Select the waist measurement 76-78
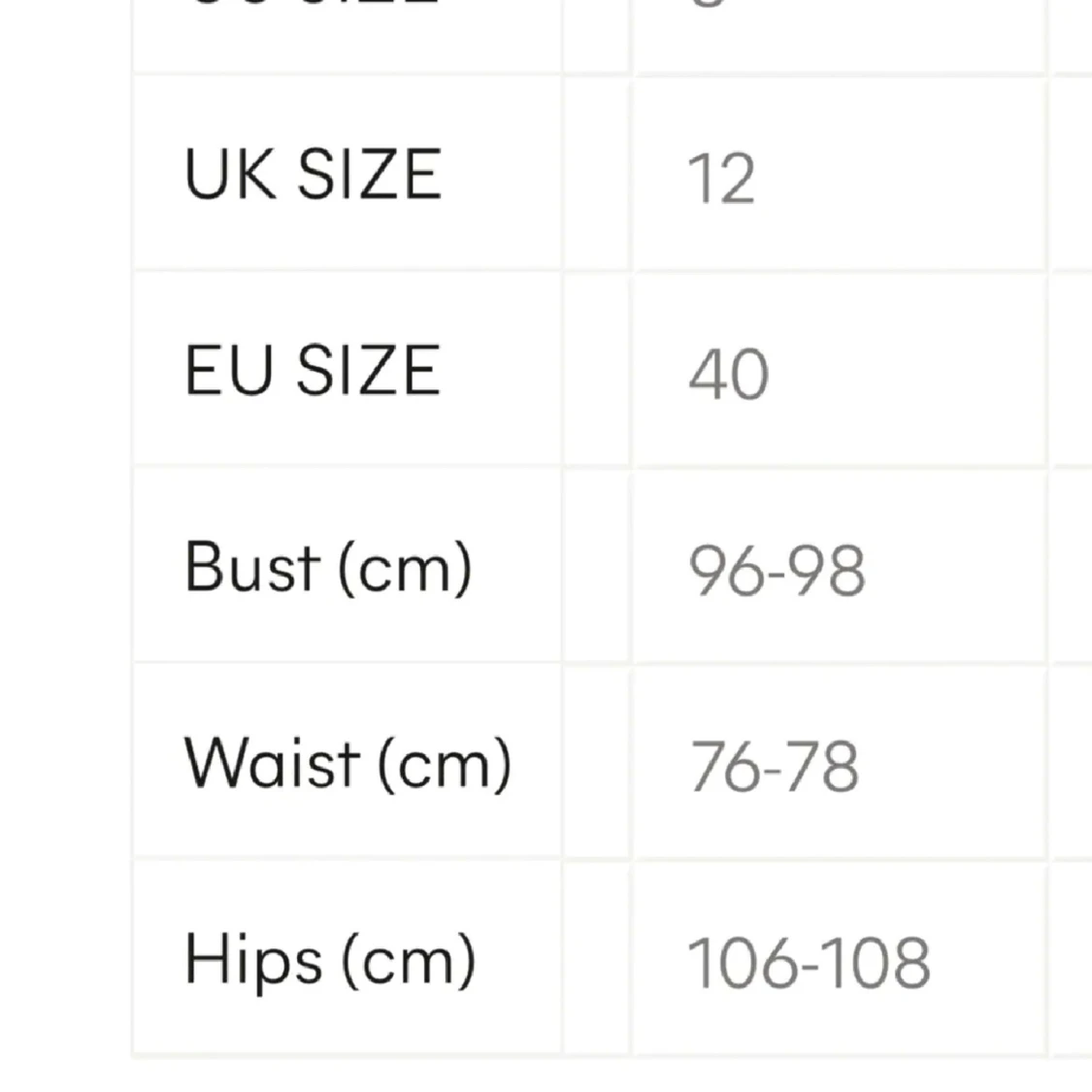The width and height of the screenshot is (1092, 1092). click(x=775, y=766)
